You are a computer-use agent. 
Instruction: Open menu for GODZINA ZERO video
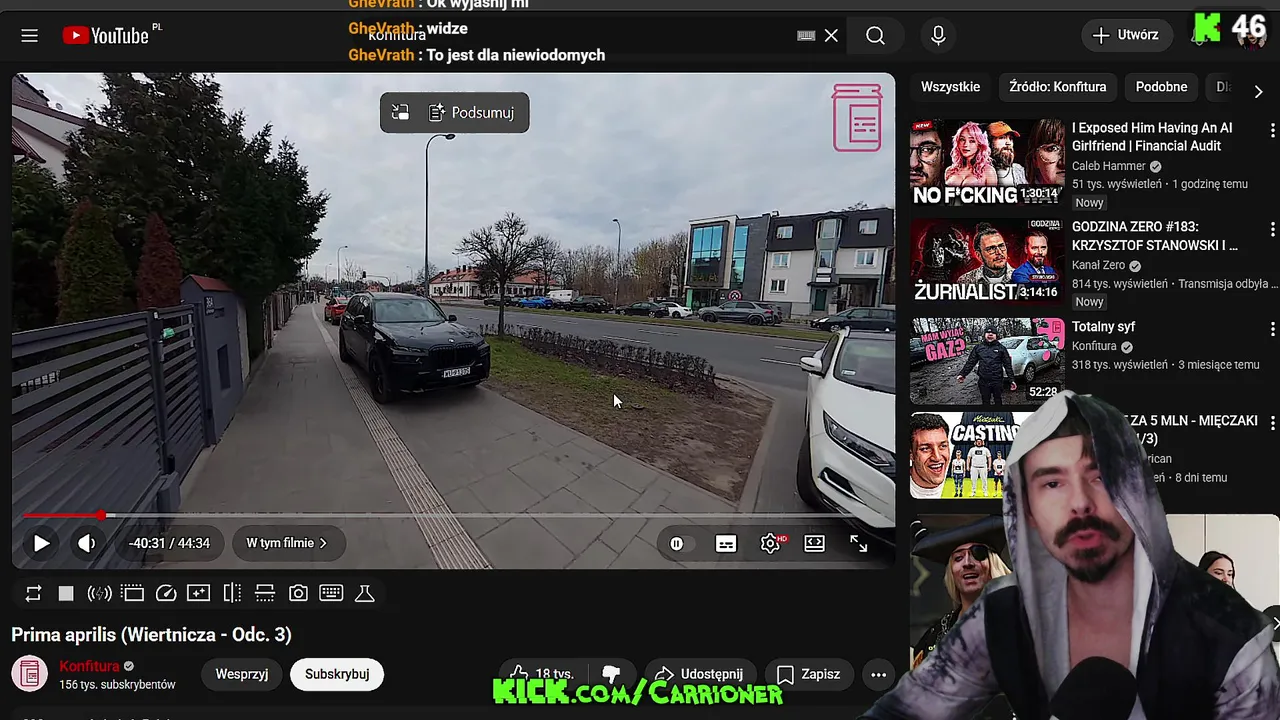(x=1272, y=230)
